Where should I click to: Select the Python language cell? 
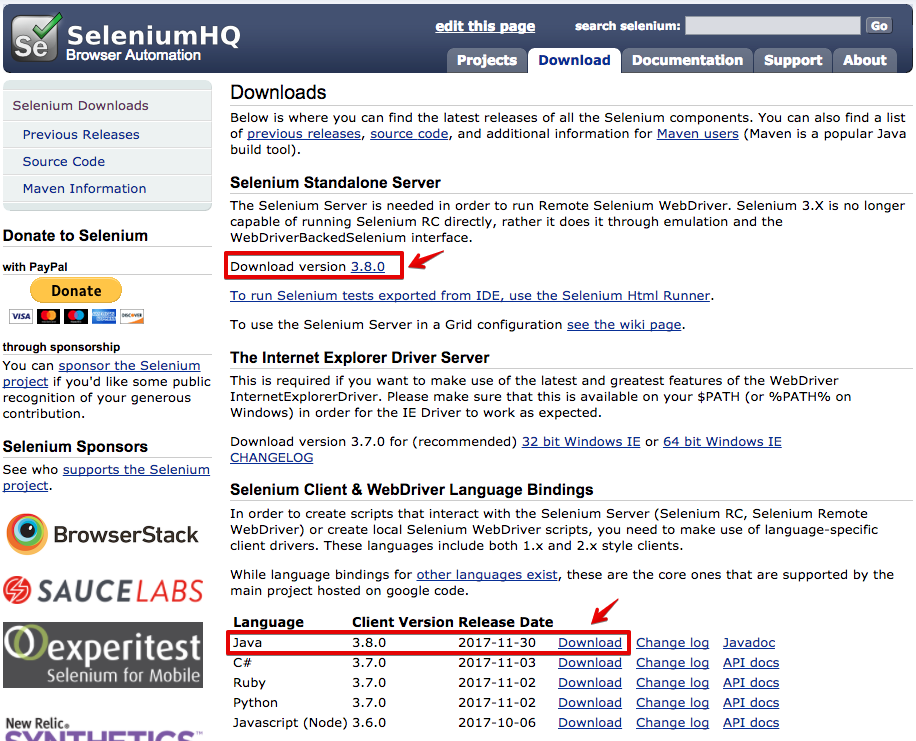[255, 702]
